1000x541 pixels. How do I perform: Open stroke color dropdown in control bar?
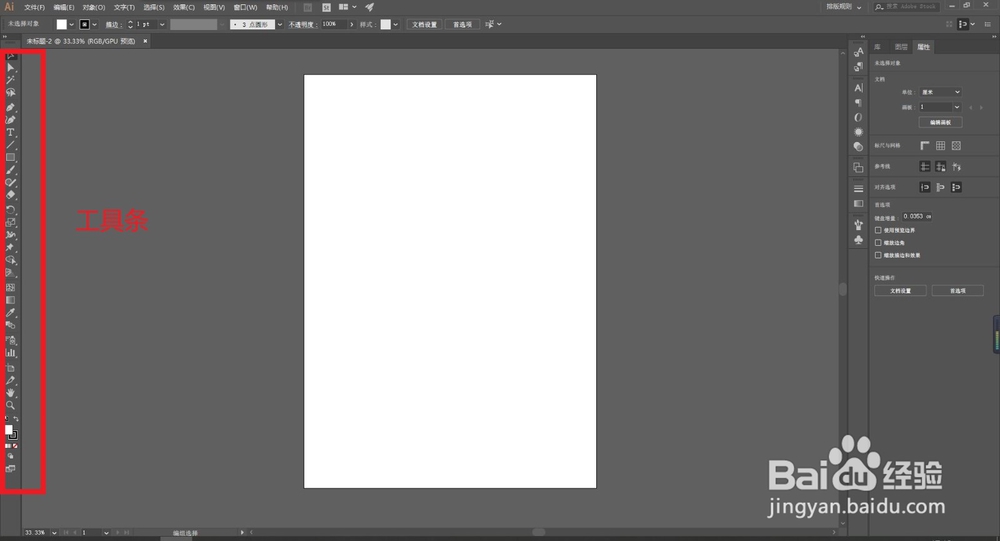pyautogui.click(x=94, y=24)
